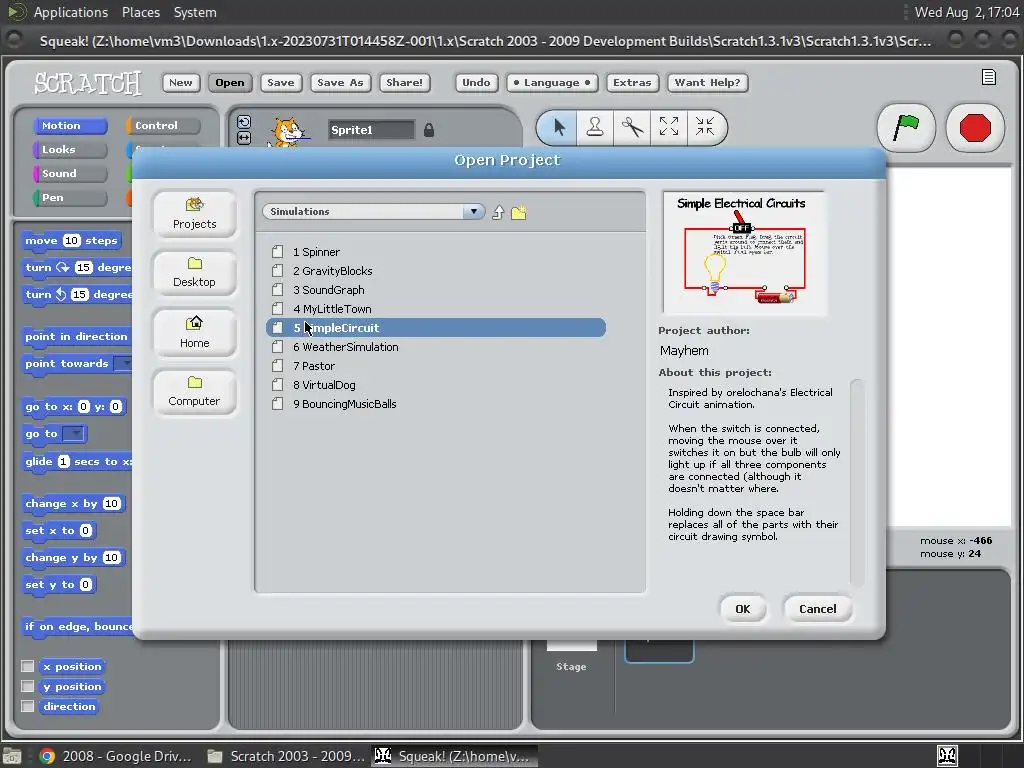Switch to Motion block category
Screen dimensions: 1024x768
71,125
